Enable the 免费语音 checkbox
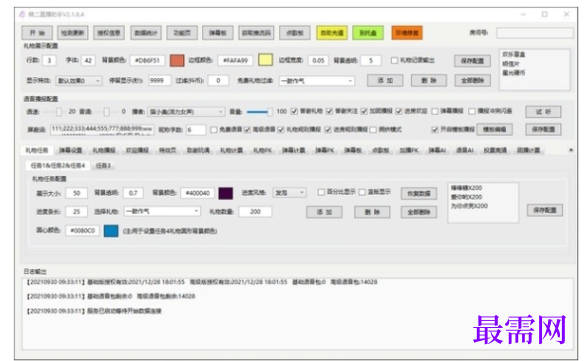The width and height of the screenshot is (585, 361). [213, 130]
